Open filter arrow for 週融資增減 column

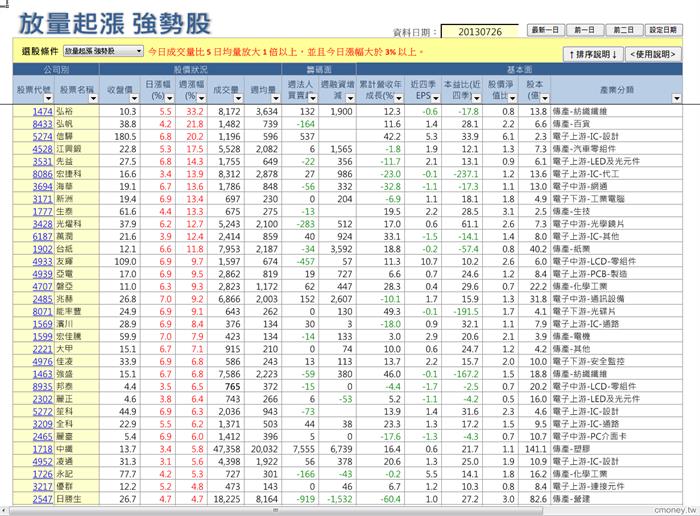pyautogui.click(x=350, y=98)
